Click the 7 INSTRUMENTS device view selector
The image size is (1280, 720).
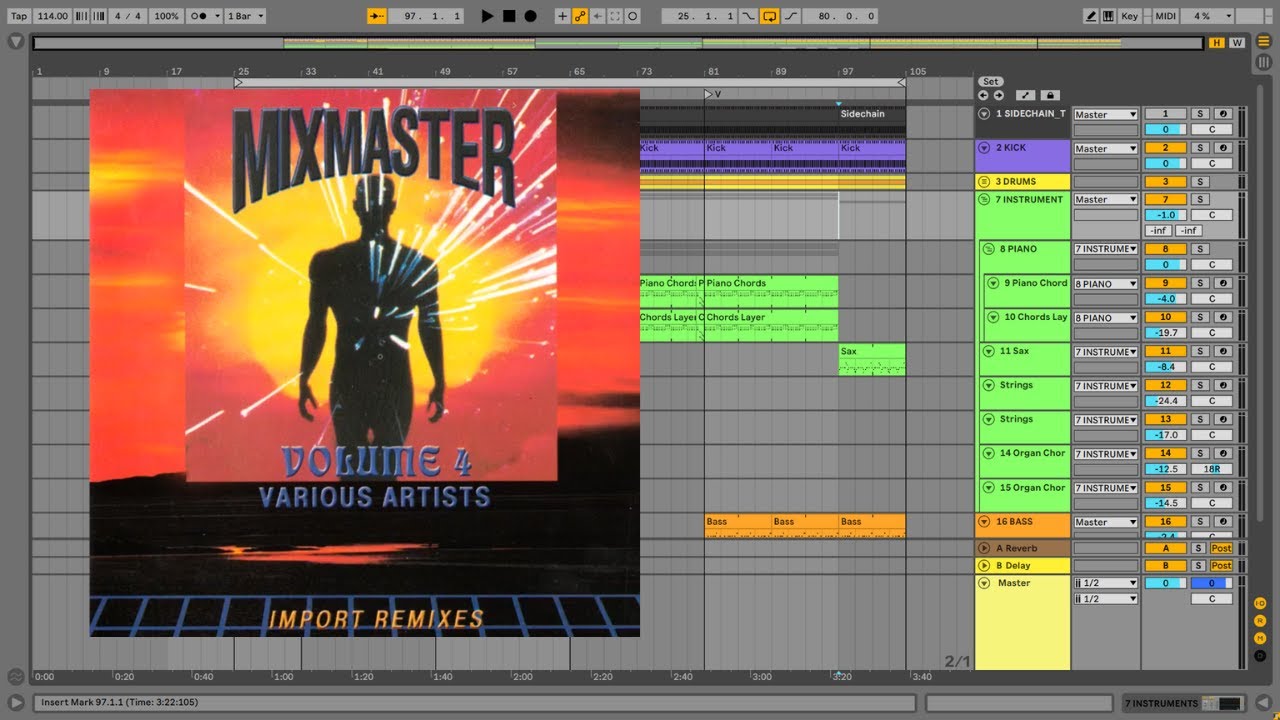pyautogui.click(x=1185, y=703)
